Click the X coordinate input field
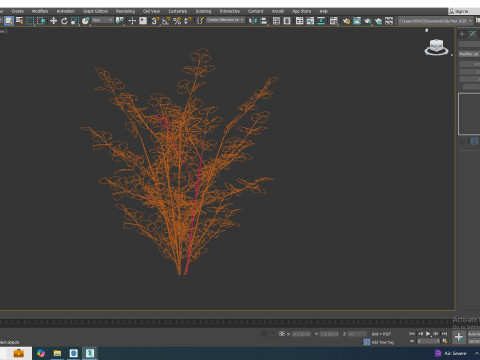480x360 pixels. [301, 334]
